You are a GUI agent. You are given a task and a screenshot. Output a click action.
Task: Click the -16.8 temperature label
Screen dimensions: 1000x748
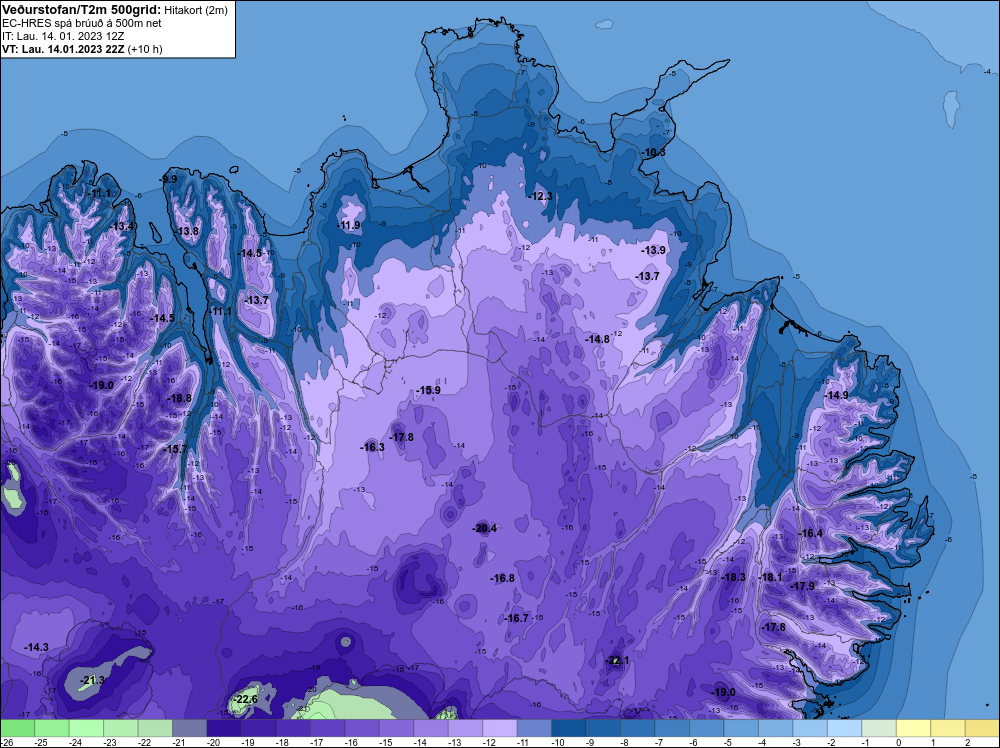tap(503, 578)
